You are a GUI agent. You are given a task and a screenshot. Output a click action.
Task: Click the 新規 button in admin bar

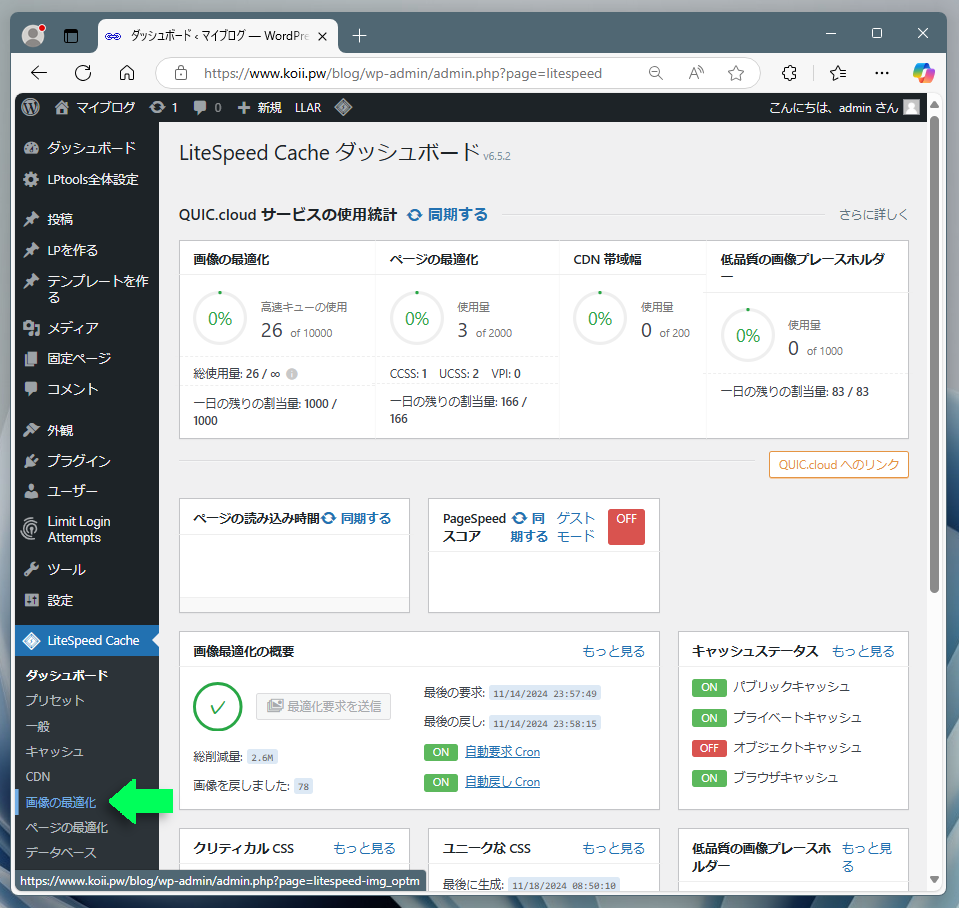[x=260, y=108]
